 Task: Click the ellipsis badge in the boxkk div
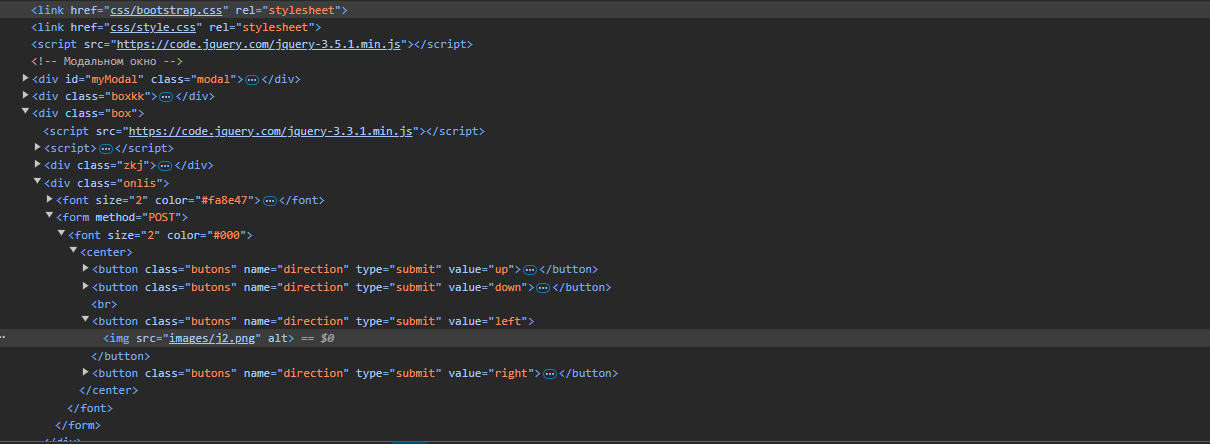[x=166, y=97]
